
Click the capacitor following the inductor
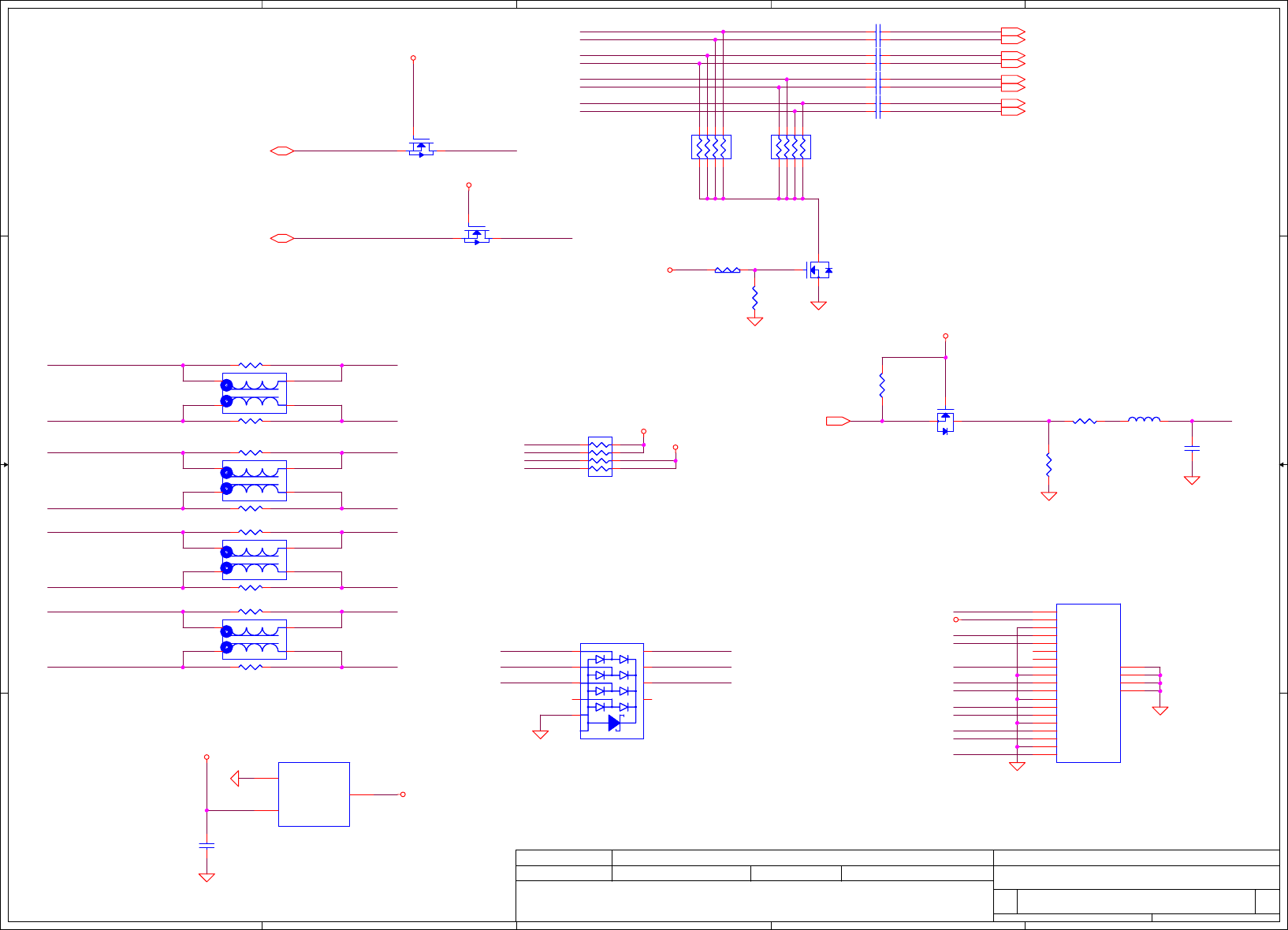coord(1192,448)
